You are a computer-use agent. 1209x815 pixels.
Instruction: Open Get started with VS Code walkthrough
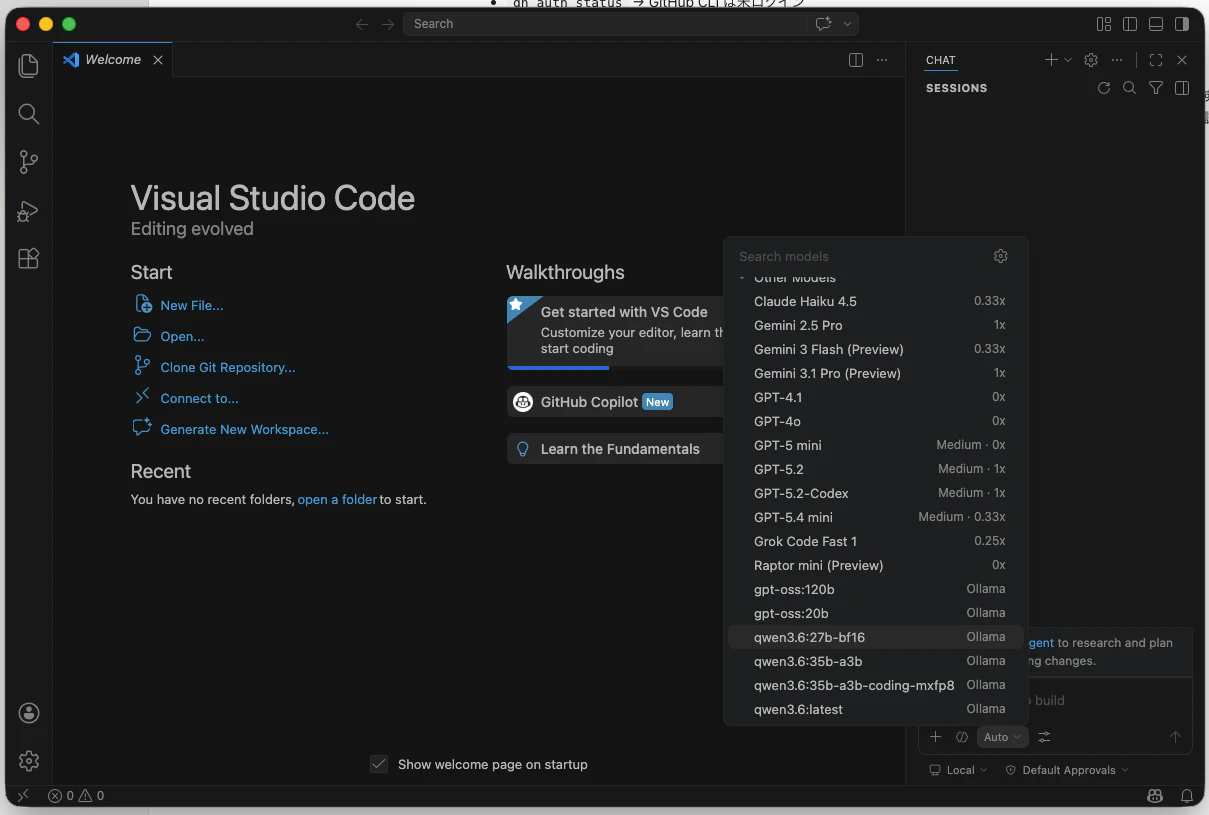click(x=615, y=332)
